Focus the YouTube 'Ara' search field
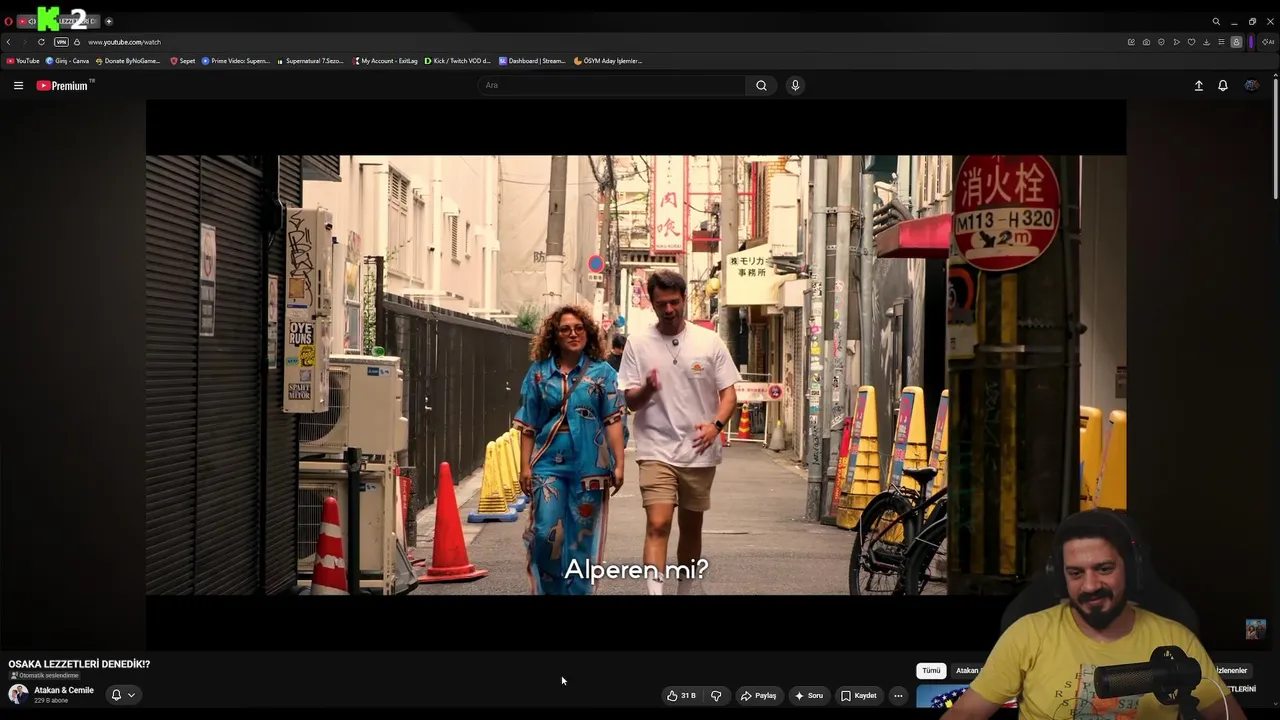The image size is (1280, 720). point(612,86)
